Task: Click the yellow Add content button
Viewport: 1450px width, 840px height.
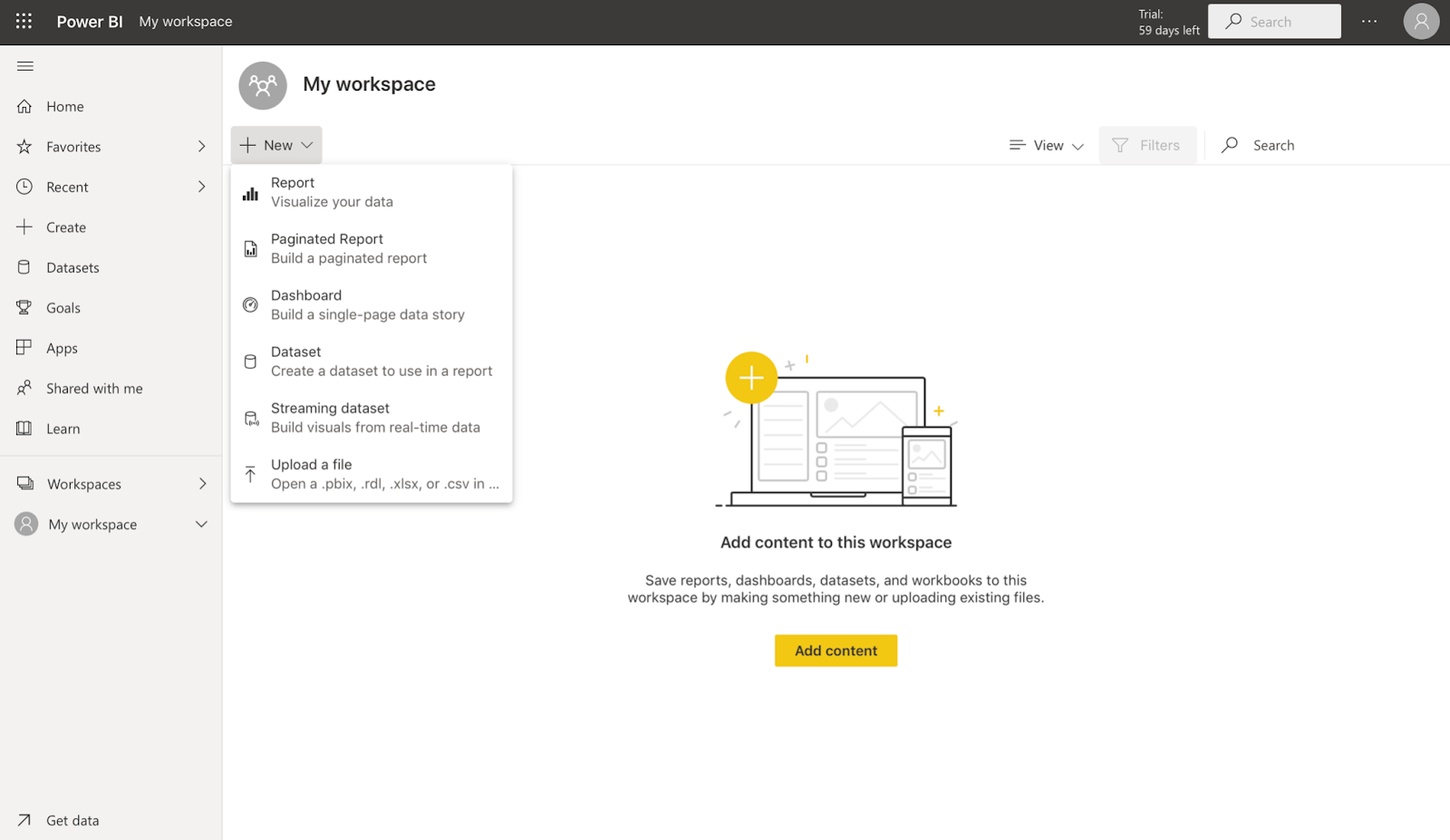Action: point(836,651)
